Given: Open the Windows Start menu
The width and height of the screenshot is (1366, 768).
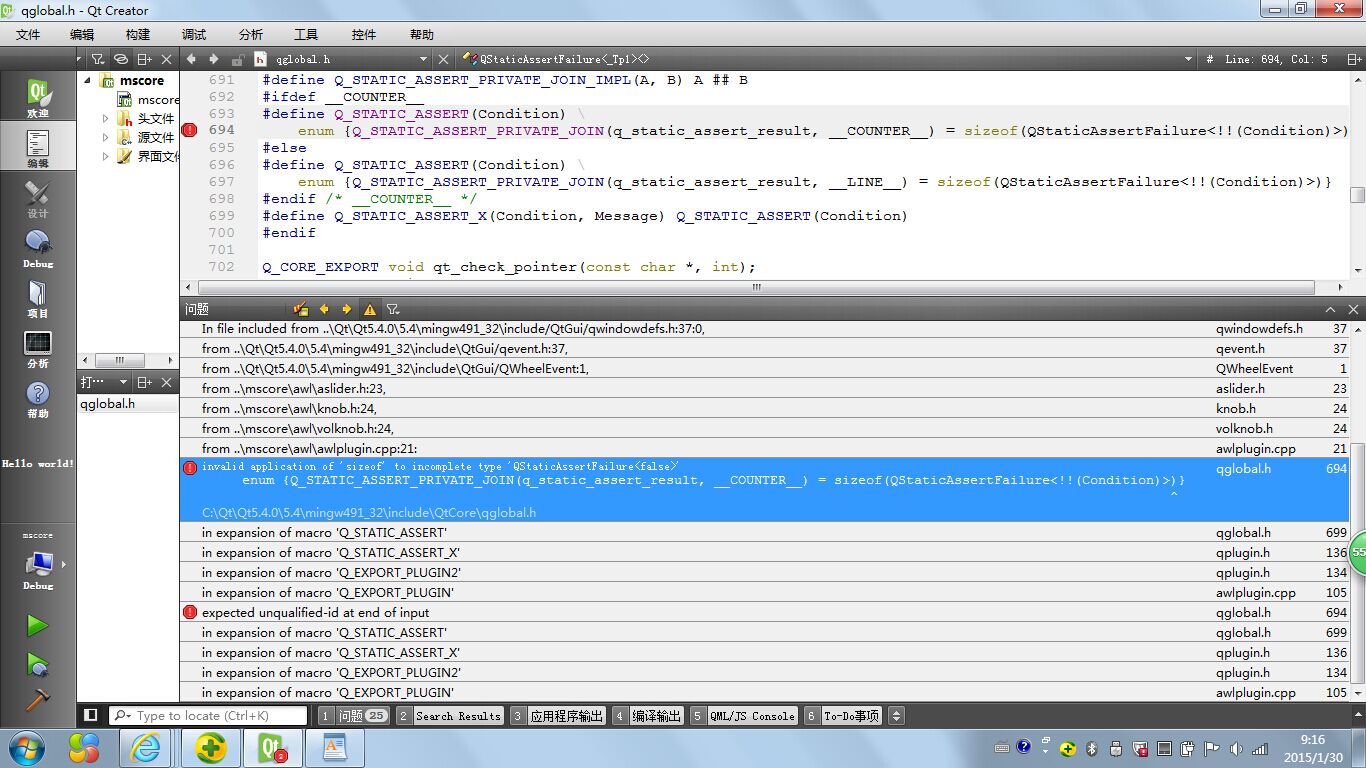Looking at the screenshot, I should (x=26, y=747).
